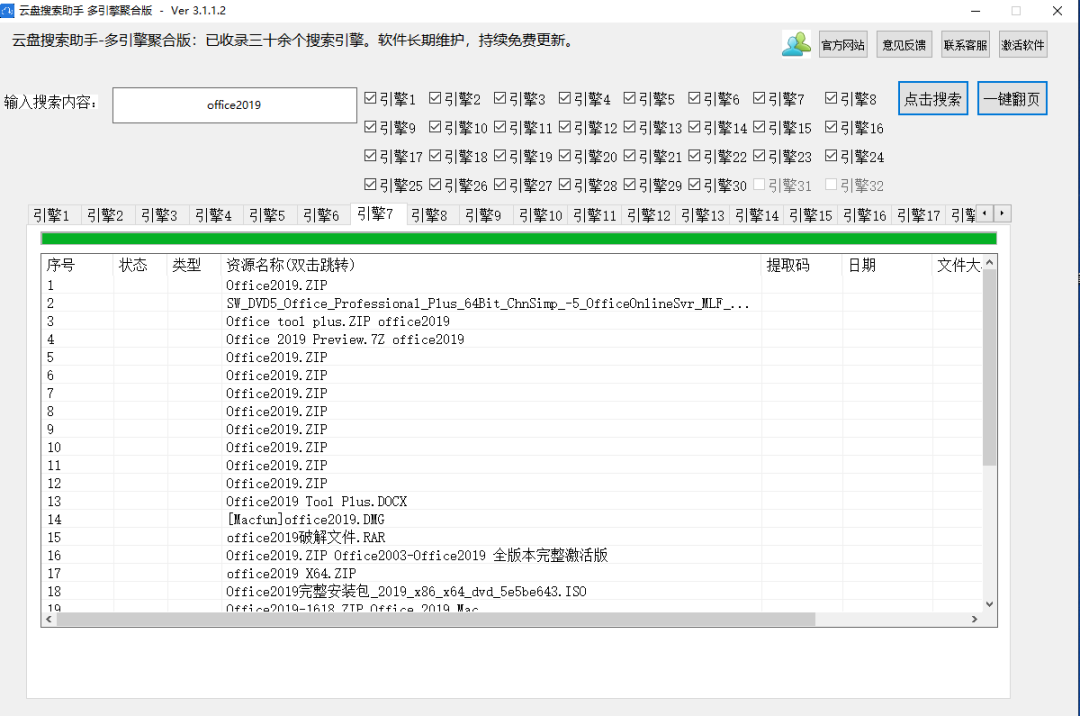Click the user avatar icon
The width and height of the screenshot is (1080, 716).
tap(797, 44)
